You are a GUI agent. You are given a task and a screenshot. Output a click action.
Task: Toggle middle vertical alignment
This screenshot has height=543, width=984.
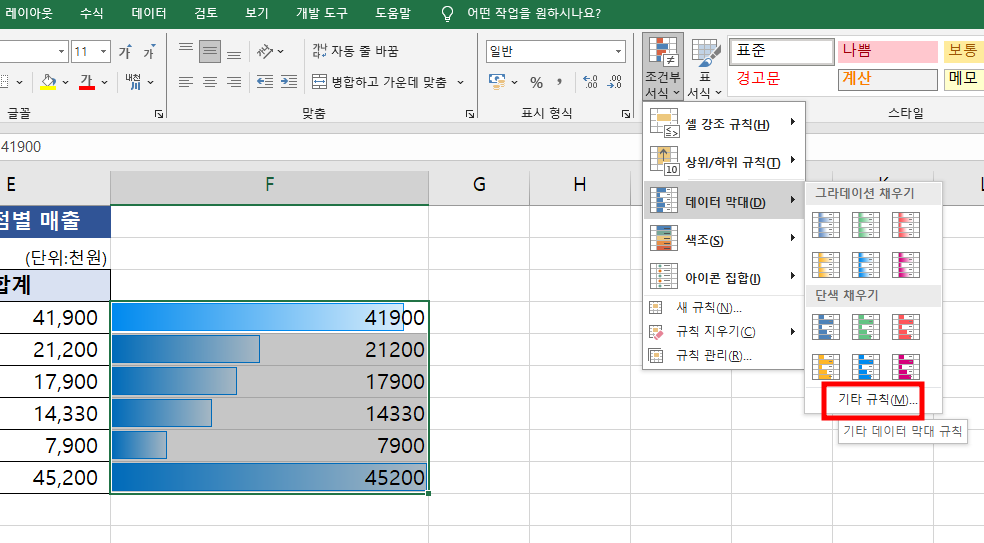[x=210, y=51]
